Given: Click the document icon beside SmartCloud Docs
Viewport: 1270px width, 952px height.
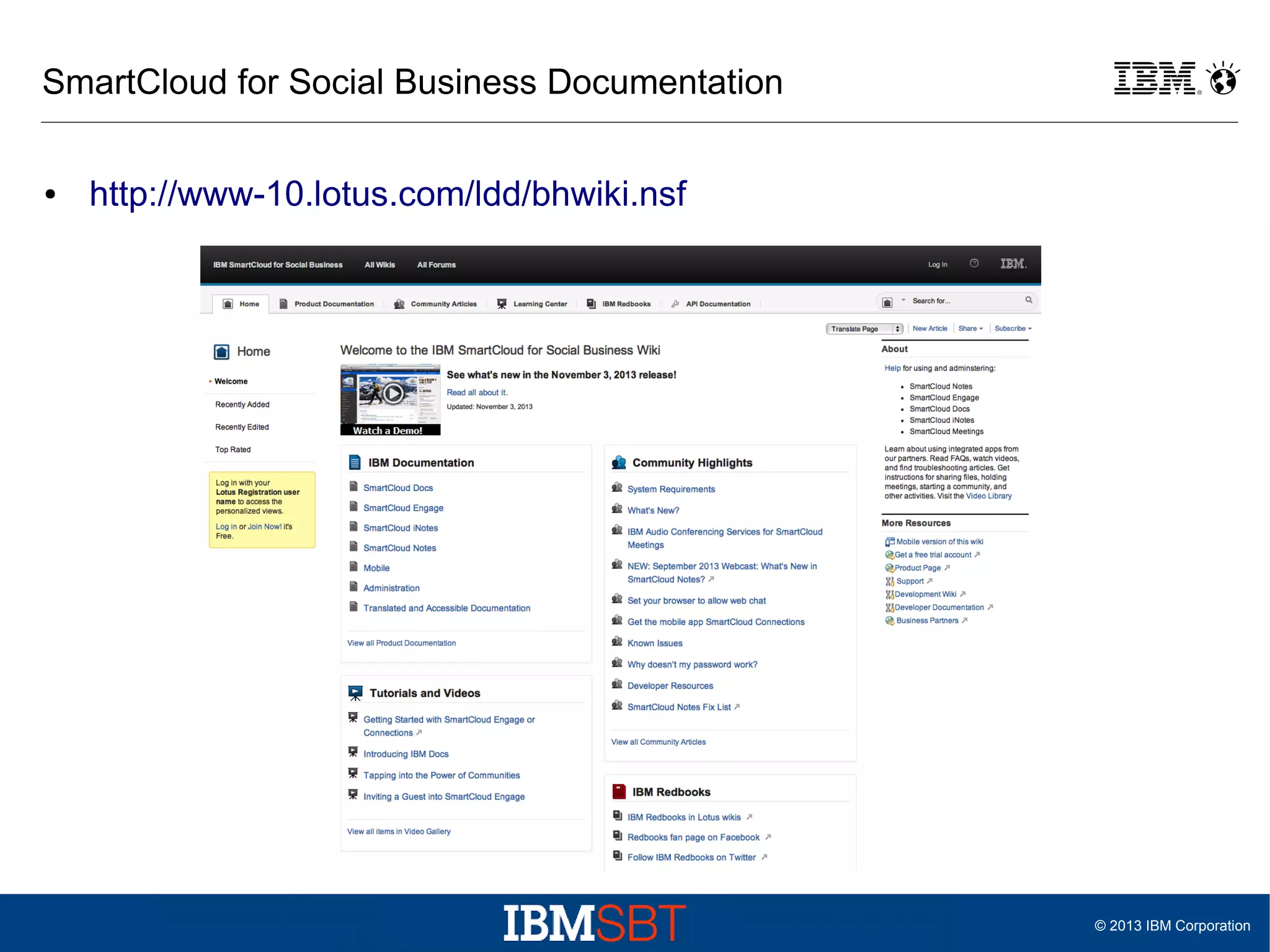Looking at the screenshot, I should click(353, 486).
